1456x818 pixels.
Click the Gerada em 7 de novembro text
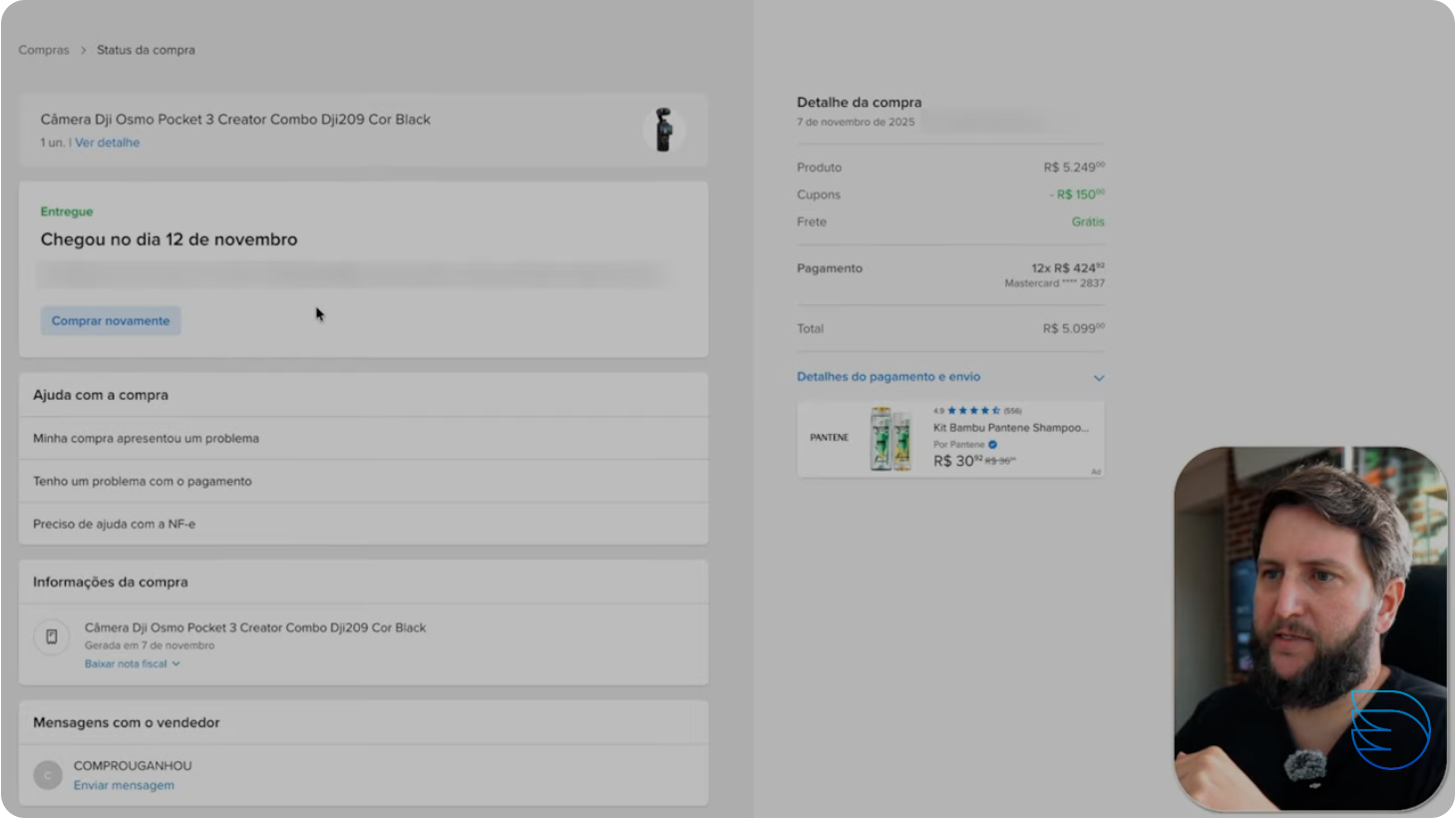pos(150,645)
